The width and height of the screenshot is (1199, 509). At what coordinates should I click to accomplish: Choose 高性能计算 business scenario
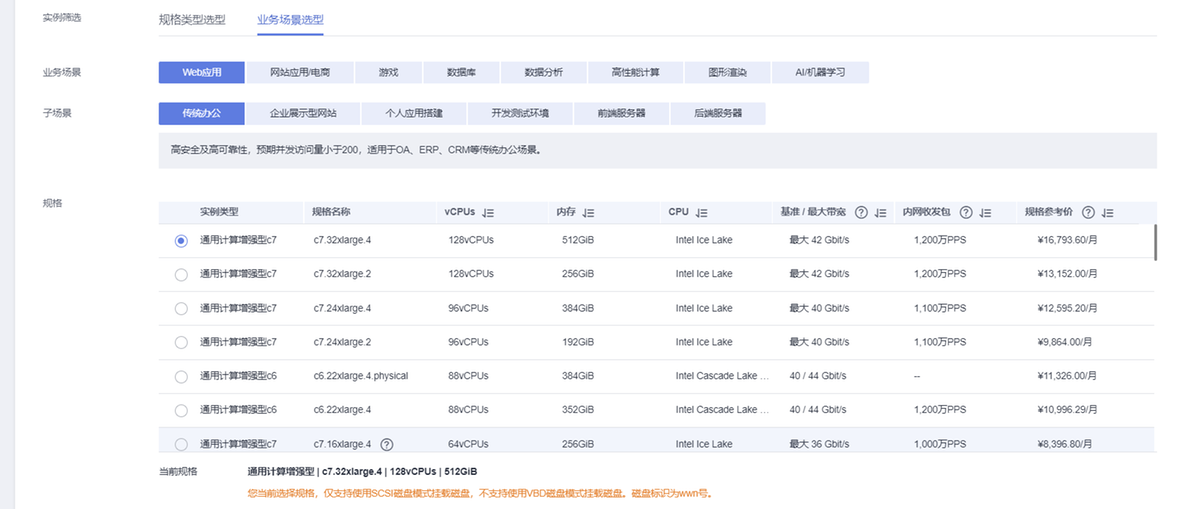click(x=635, y=73)
